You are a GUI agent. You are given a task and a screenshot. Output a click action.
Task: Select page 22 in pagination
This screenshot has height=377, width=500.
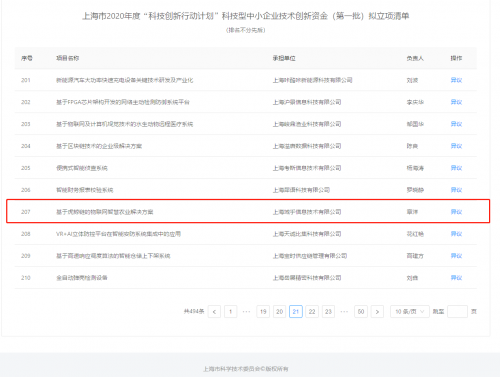(312, 312)
